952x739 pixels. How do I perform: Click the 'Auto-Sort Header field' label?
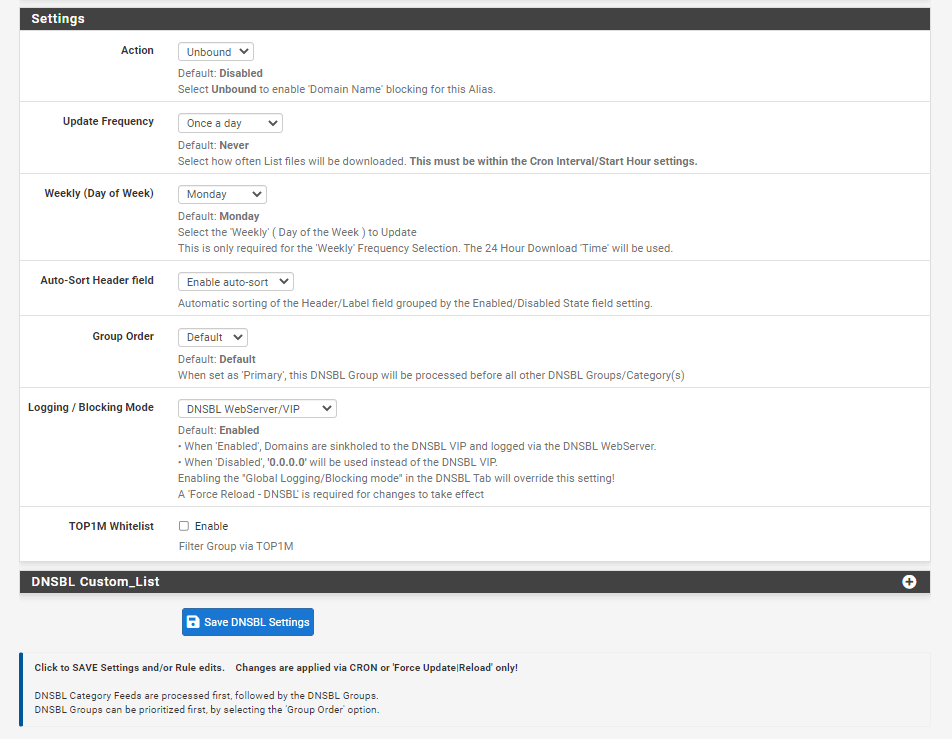(97, 281)
